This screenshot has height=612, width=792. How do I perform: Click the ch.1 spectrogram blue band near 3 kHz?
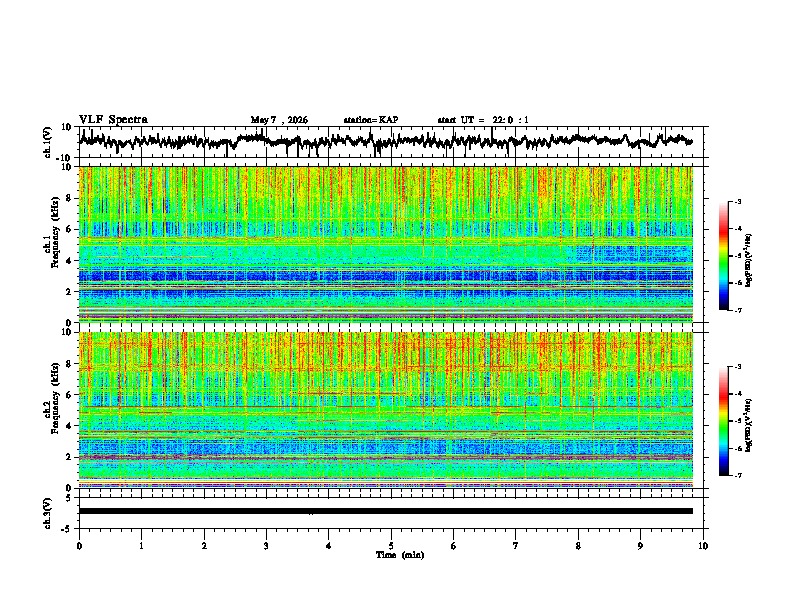point(385,276)
